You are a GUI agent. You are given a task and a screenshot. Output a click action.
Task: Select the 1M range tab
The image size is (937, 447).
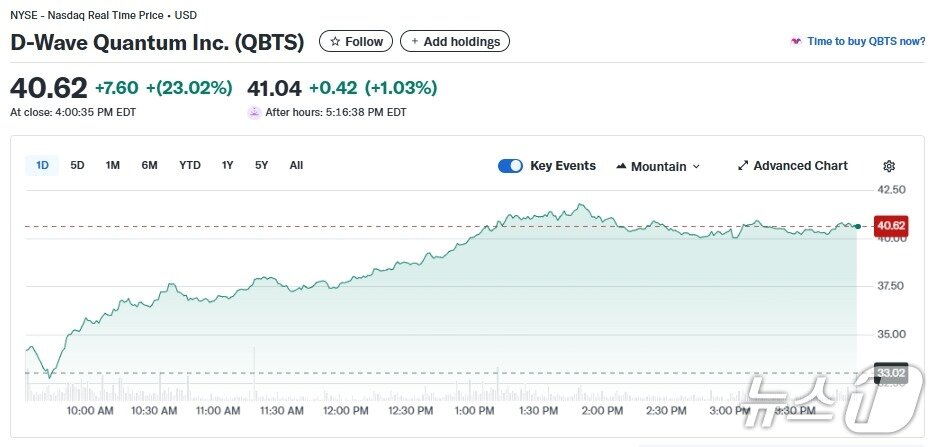[113, 165]
